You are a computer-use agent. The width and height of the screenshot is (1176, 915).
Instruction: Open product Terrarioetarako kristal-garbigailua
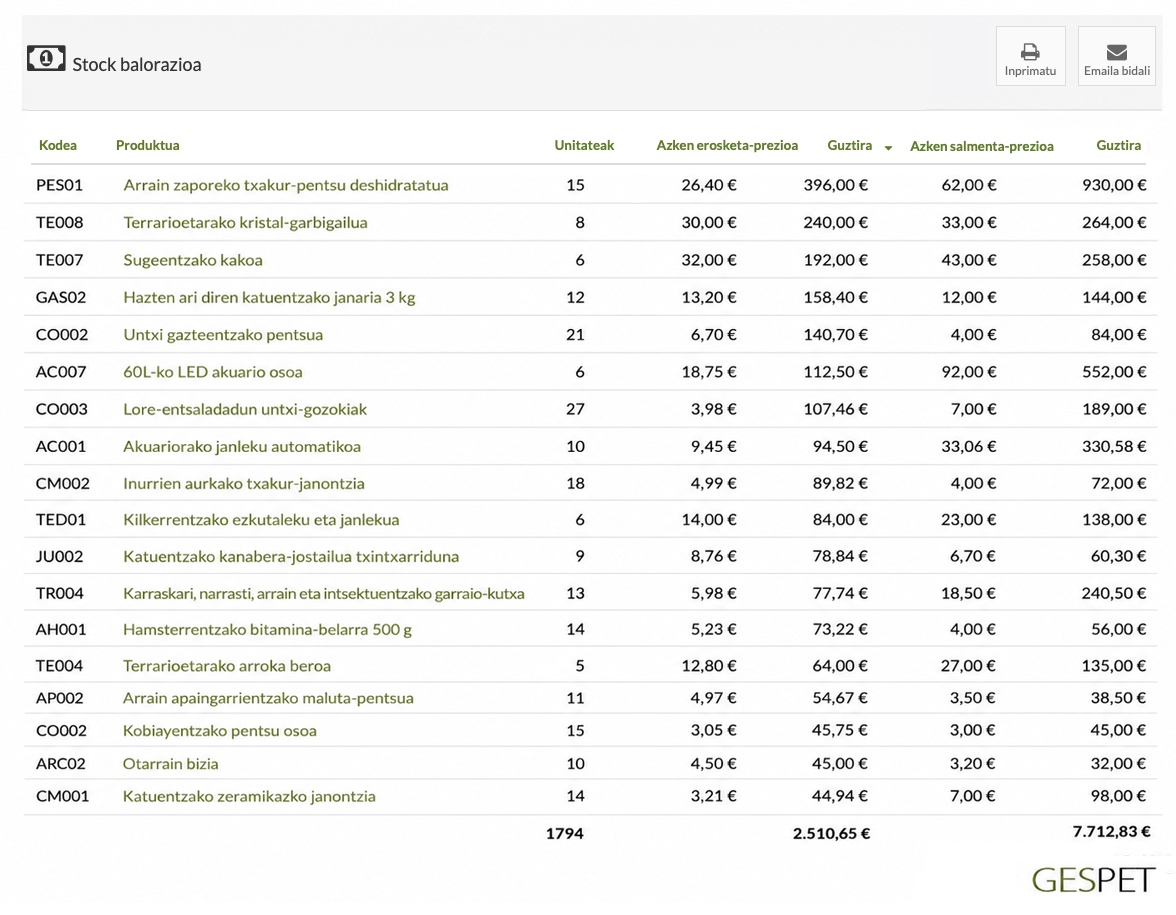coord(245,223)
